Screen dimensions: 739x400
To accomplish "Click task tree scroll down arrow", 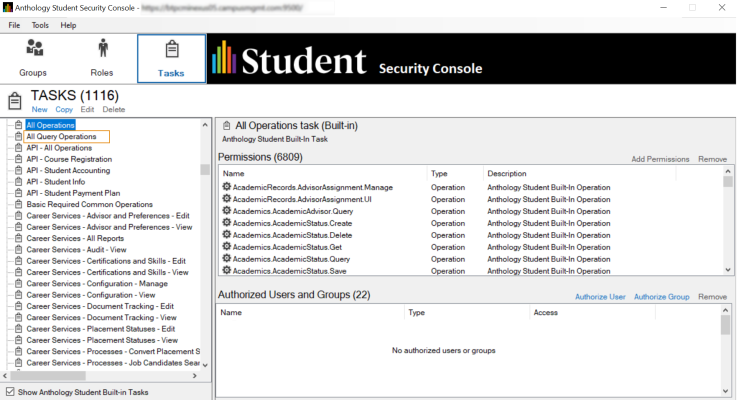I will tap(205, 365).
